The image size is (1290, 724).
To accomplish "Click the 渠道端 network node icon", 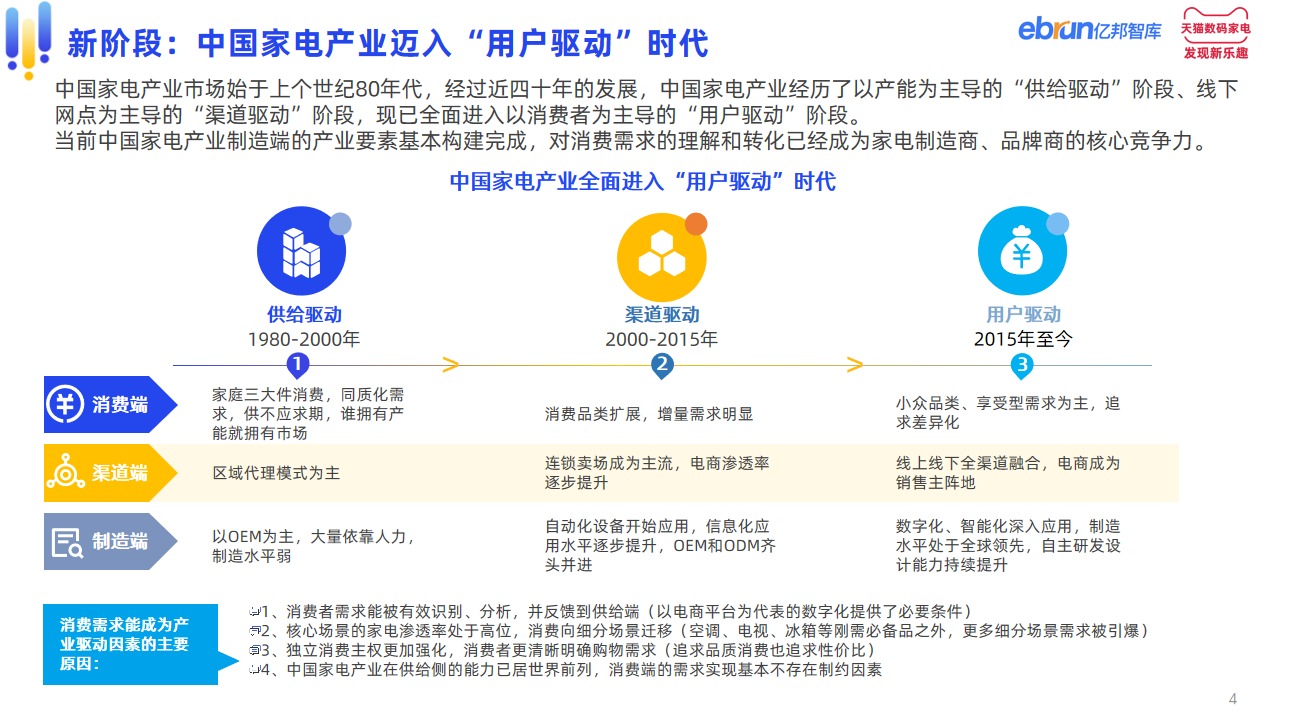I will click(65, 473).
